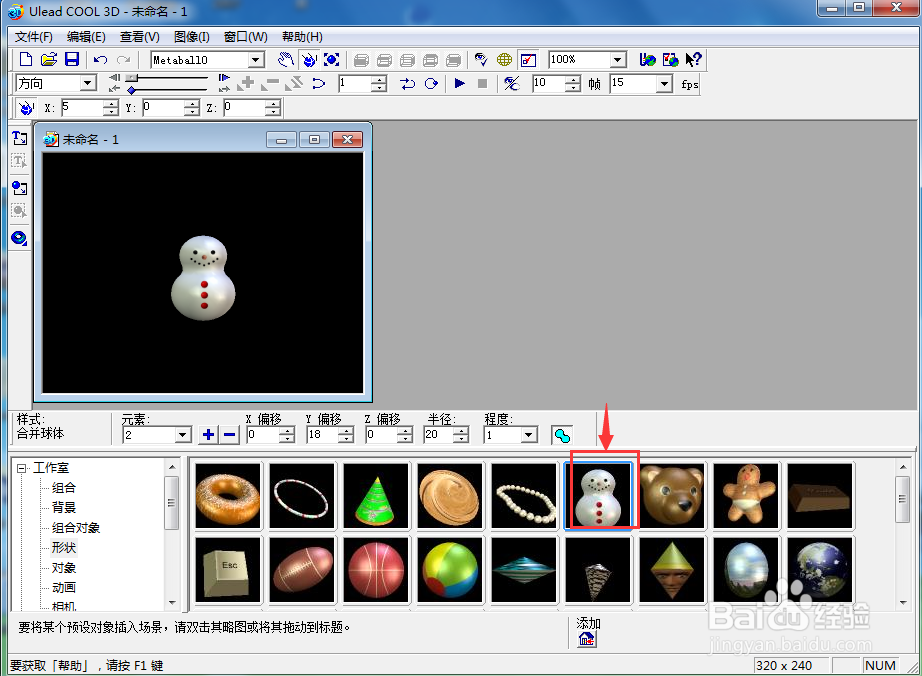Choose the football thumbnail
This screenshot has width=922, height=676.
coord(302,570)
